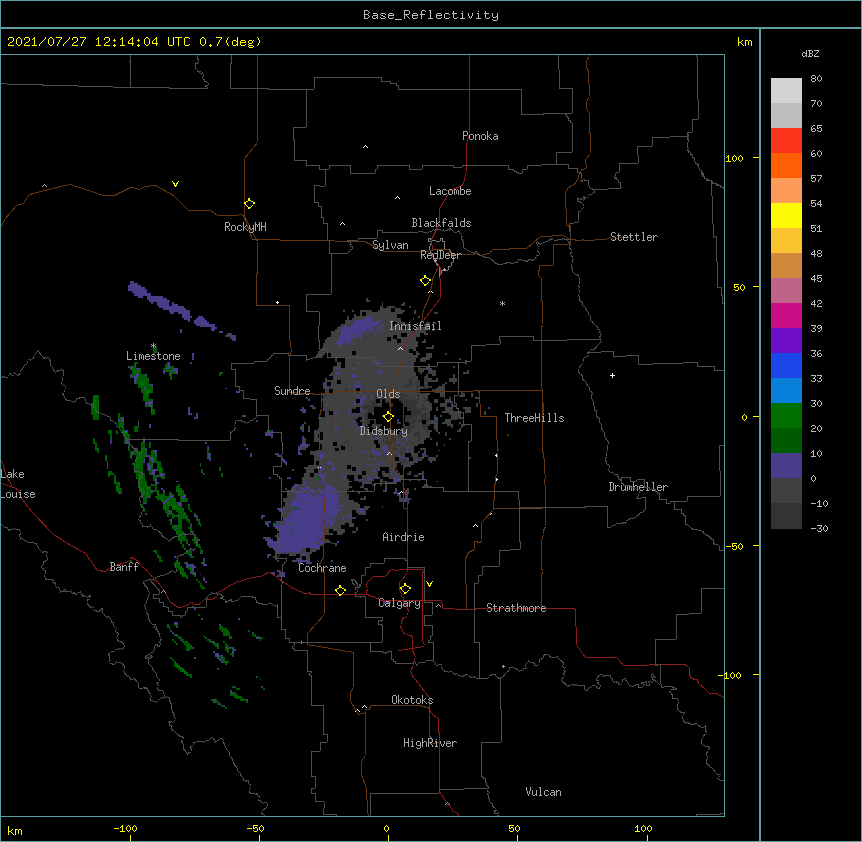862x842 pixels.
Task: Click the Airdrie city label
Action: tap(403, 537)
